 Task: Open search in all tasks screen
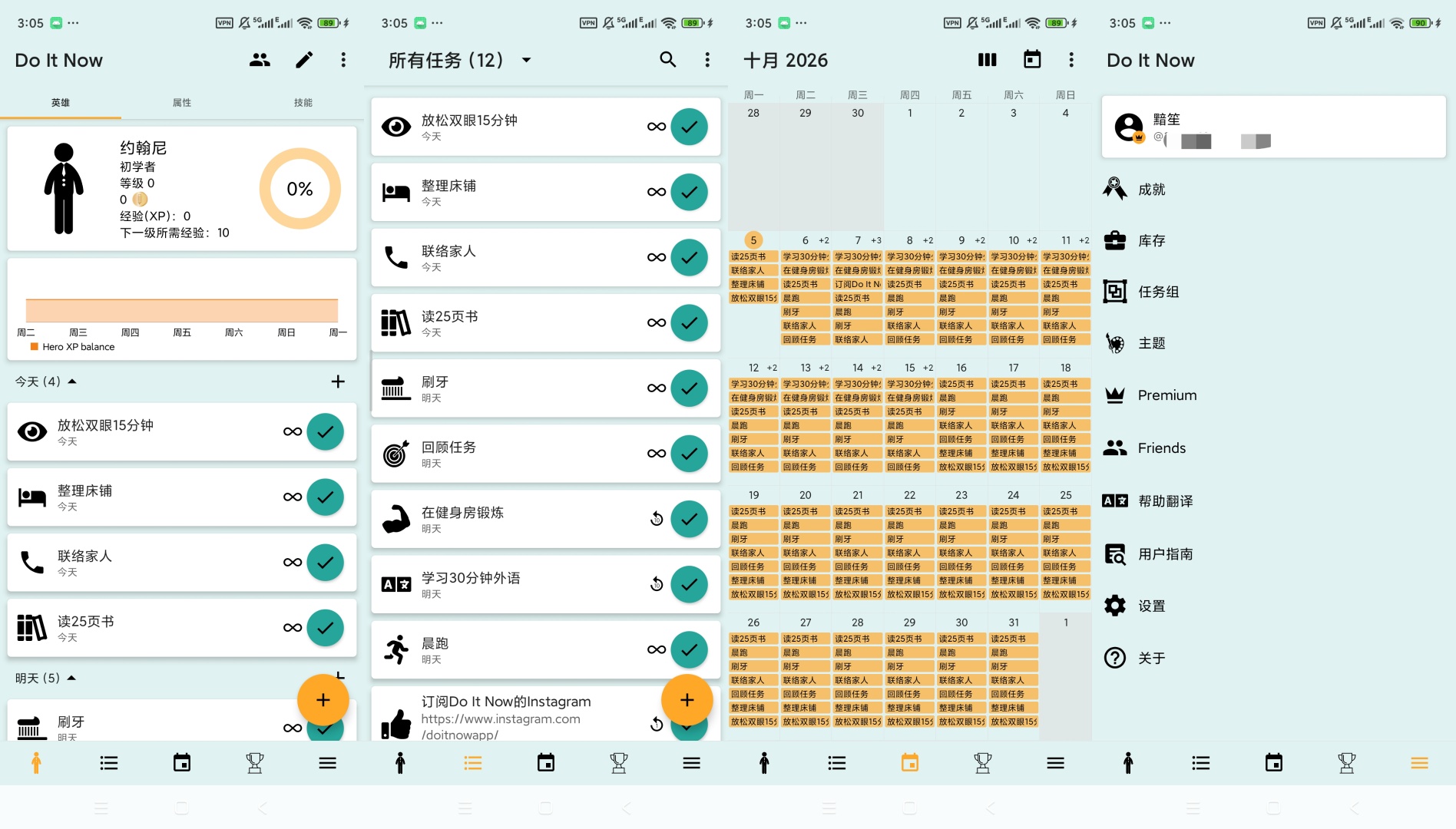pyautogui.click(x=668, y=60)
